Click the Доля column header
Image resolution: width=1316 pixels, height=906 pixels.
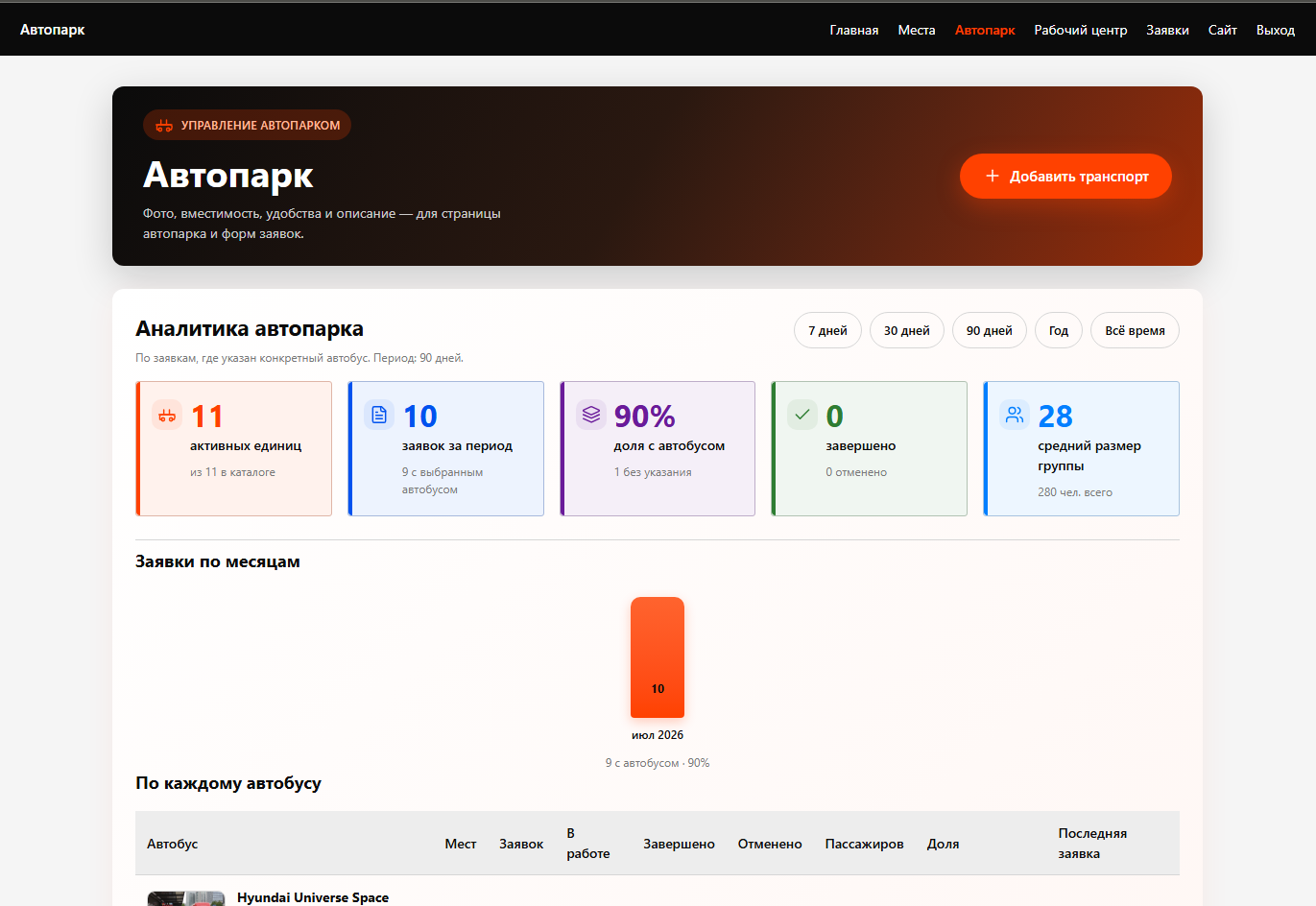[x=943, y=844]
